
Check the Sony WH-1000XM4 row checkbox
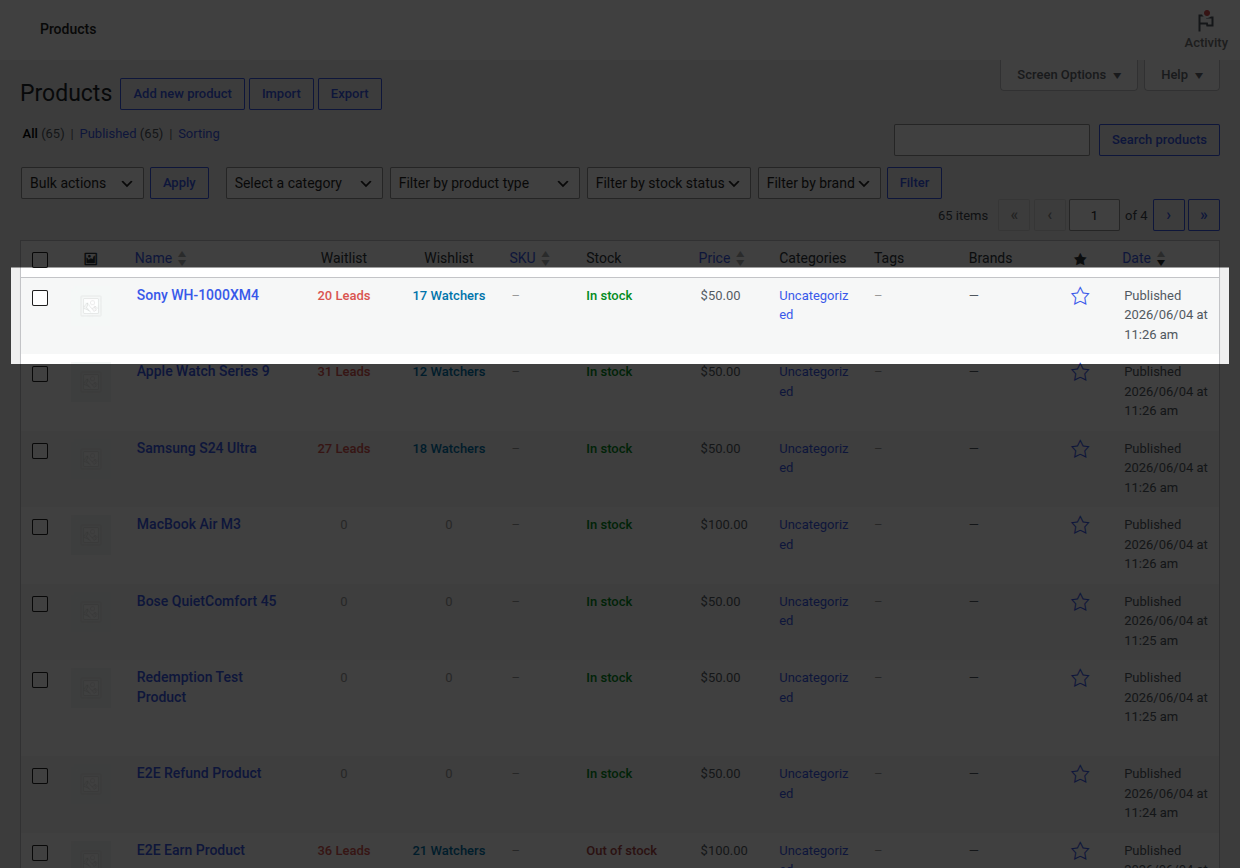[x=40, y=298]
